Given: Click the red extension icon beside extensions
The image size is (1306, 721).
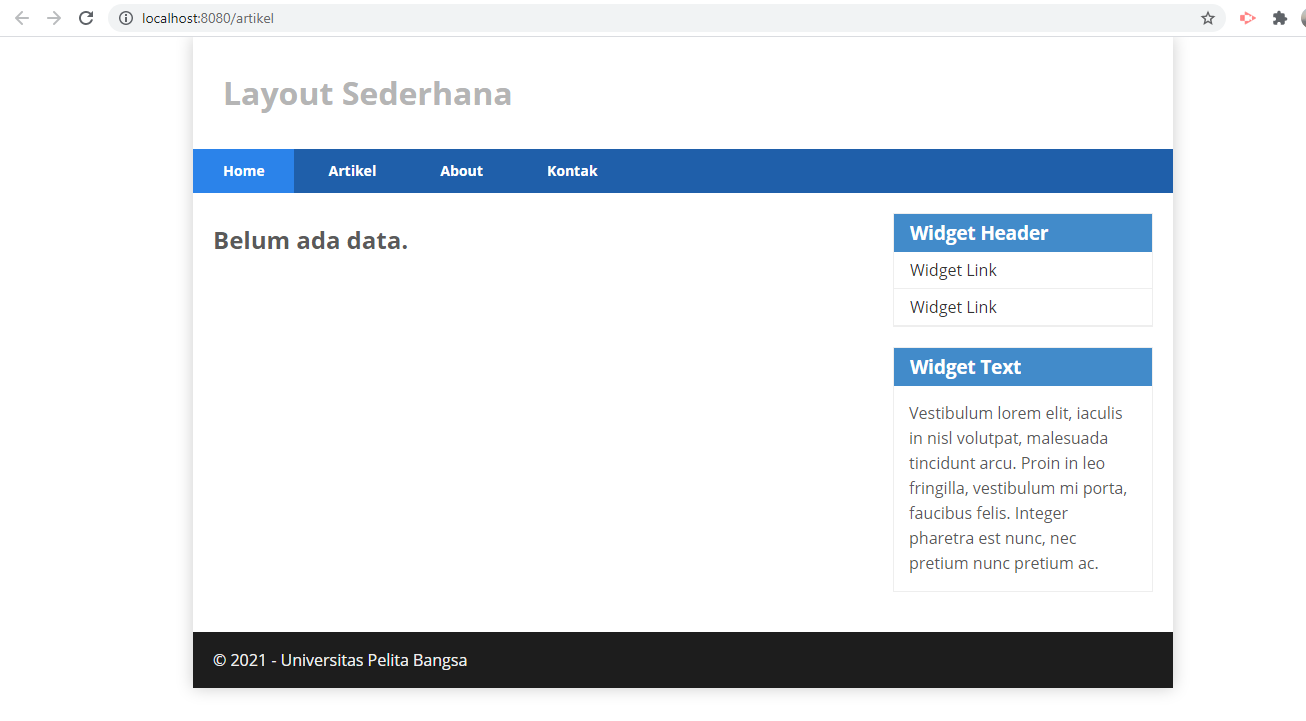Looking at the screenshot, I should coord(1246,17).
